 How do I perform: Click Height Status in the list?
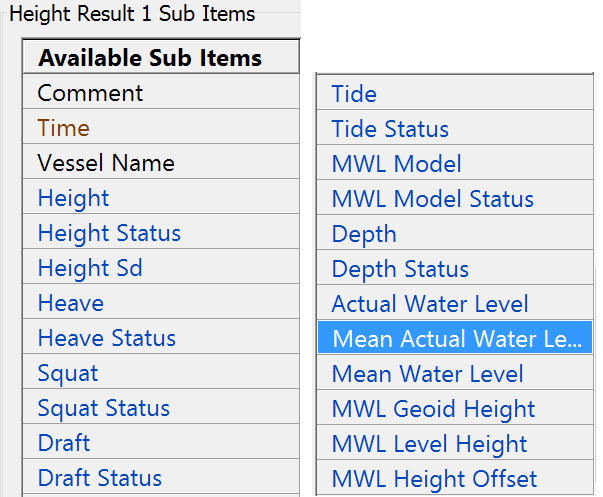(x=109, y=233)
